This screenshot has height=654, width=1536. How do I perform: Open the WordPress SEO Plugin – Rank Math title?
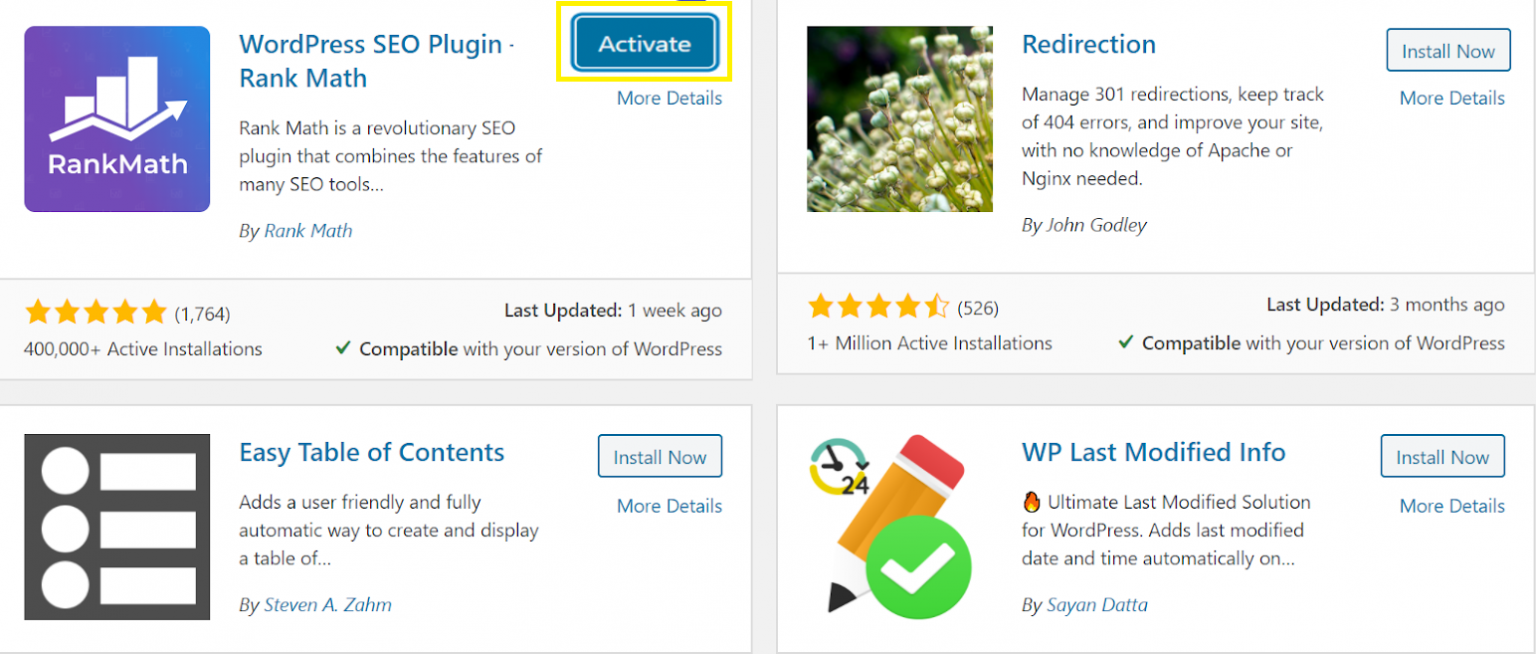[x=377, y=61]
